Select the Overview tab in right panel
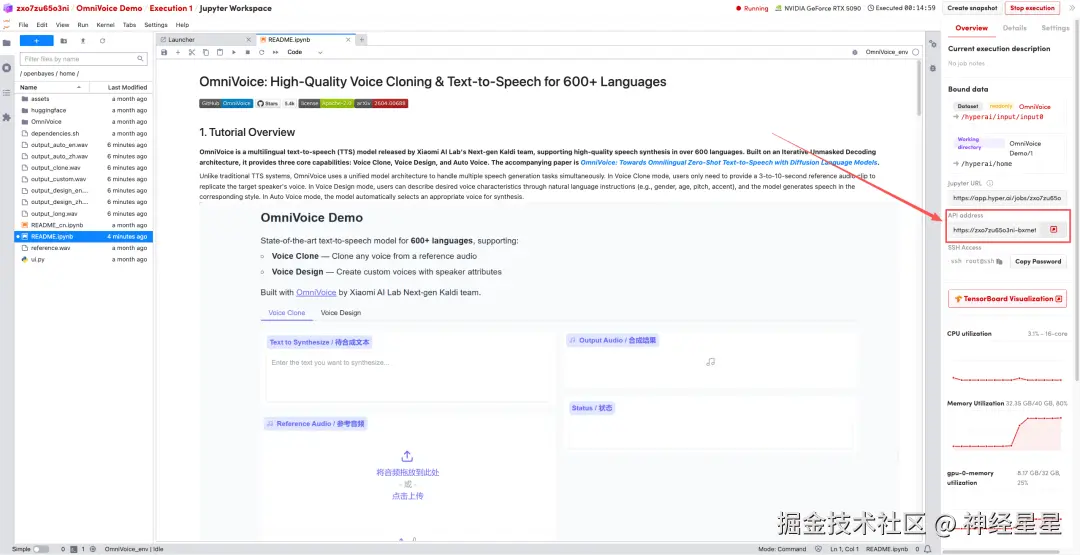 [x=971, y=28]
